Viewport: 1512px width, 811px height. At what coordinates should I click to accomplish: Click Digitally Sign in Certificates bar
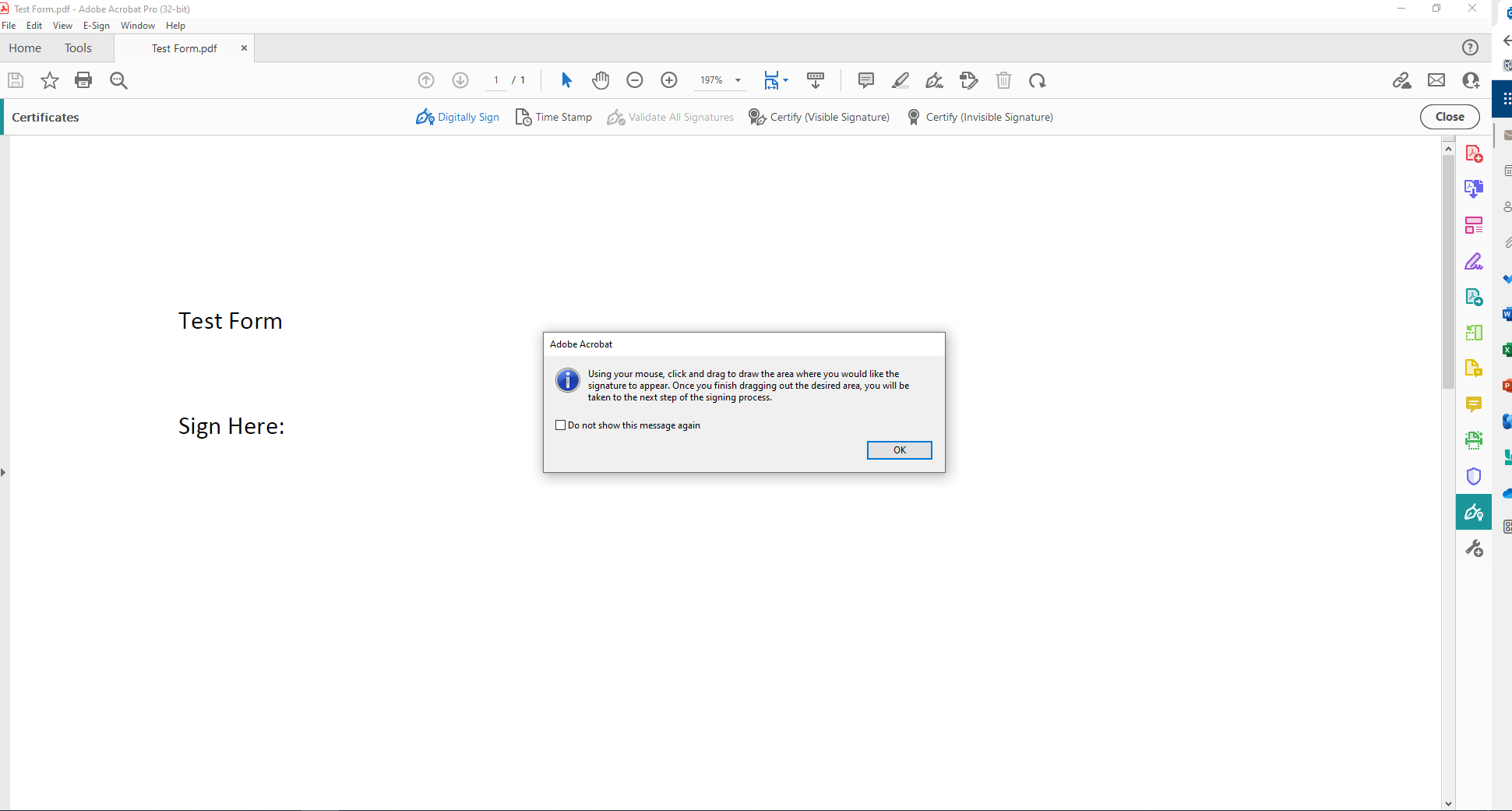click(458, 117)
